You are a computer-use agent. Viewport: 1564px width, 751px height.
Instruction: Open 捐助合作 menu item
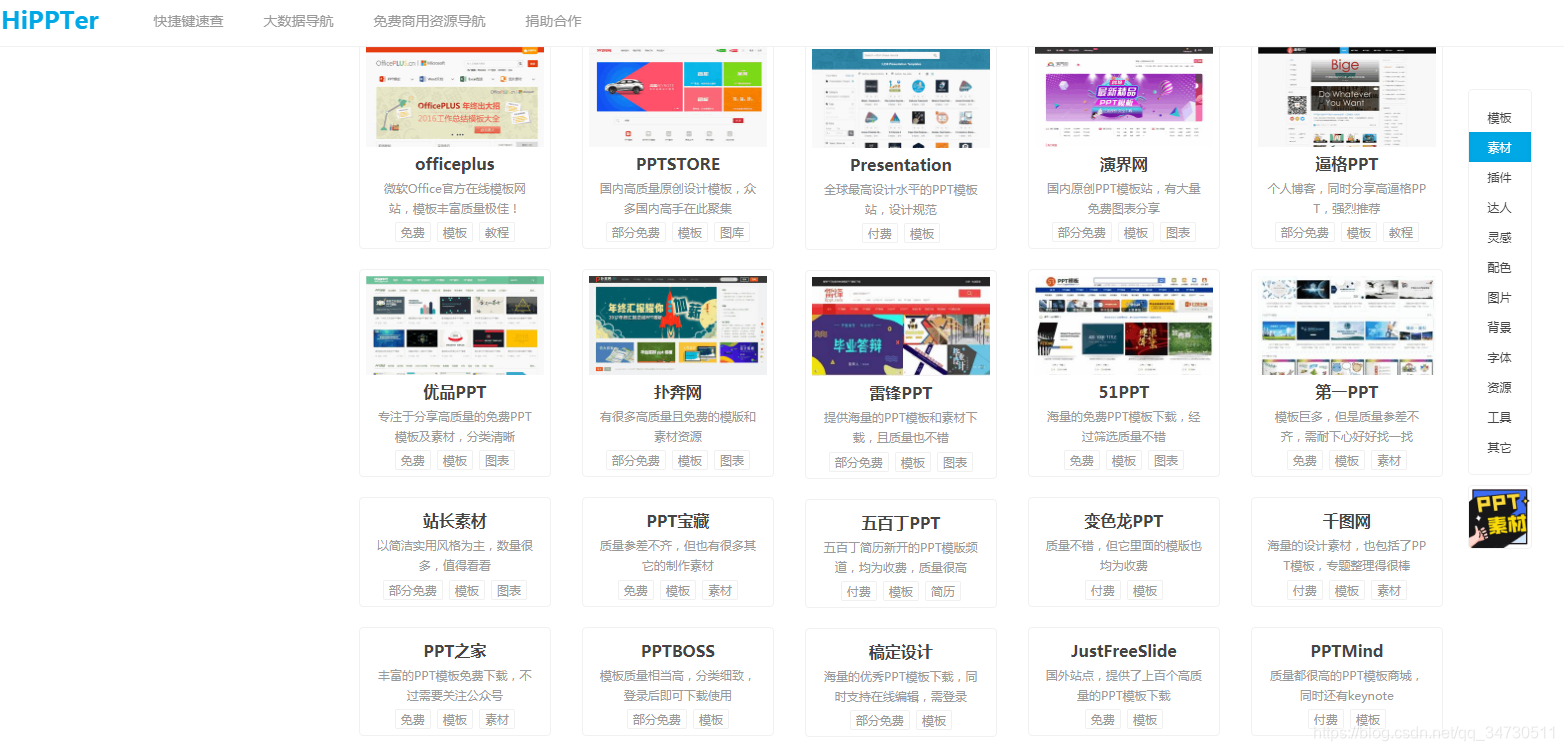[553, 21]
